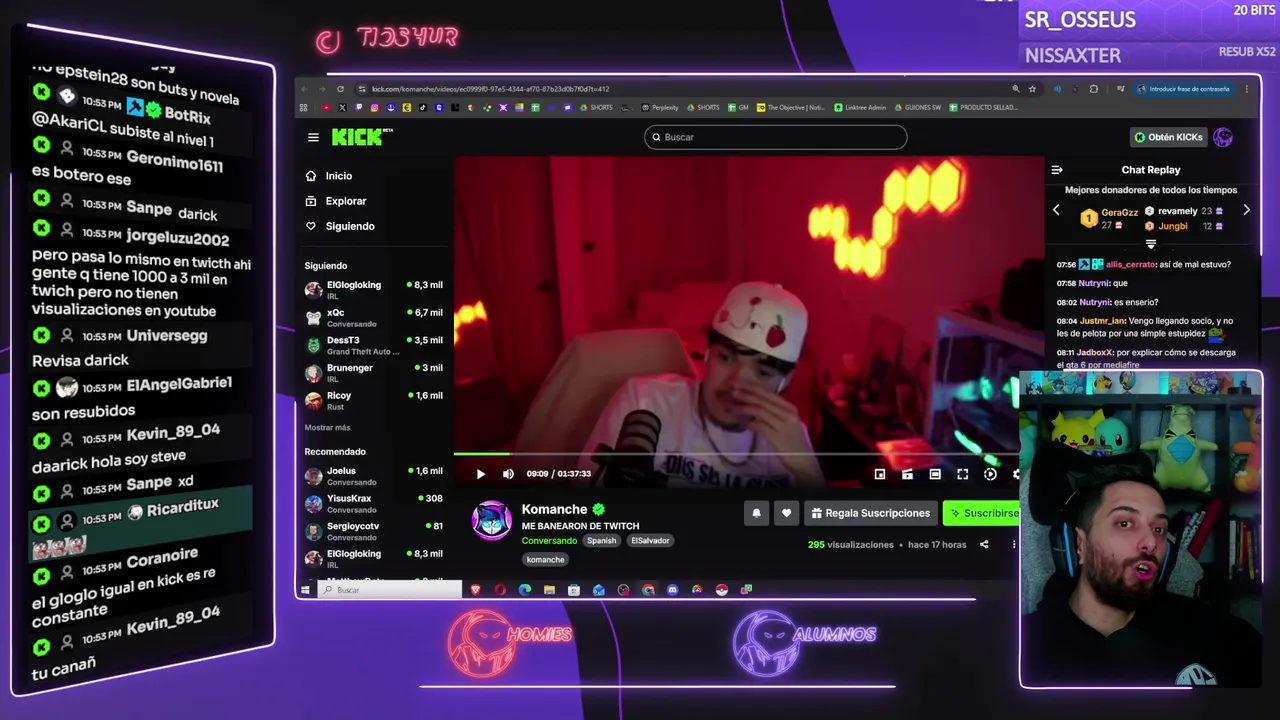Bookmark the page with star icon
The height and width of the screenshot is (720, 1280).
pos(1032,89)
